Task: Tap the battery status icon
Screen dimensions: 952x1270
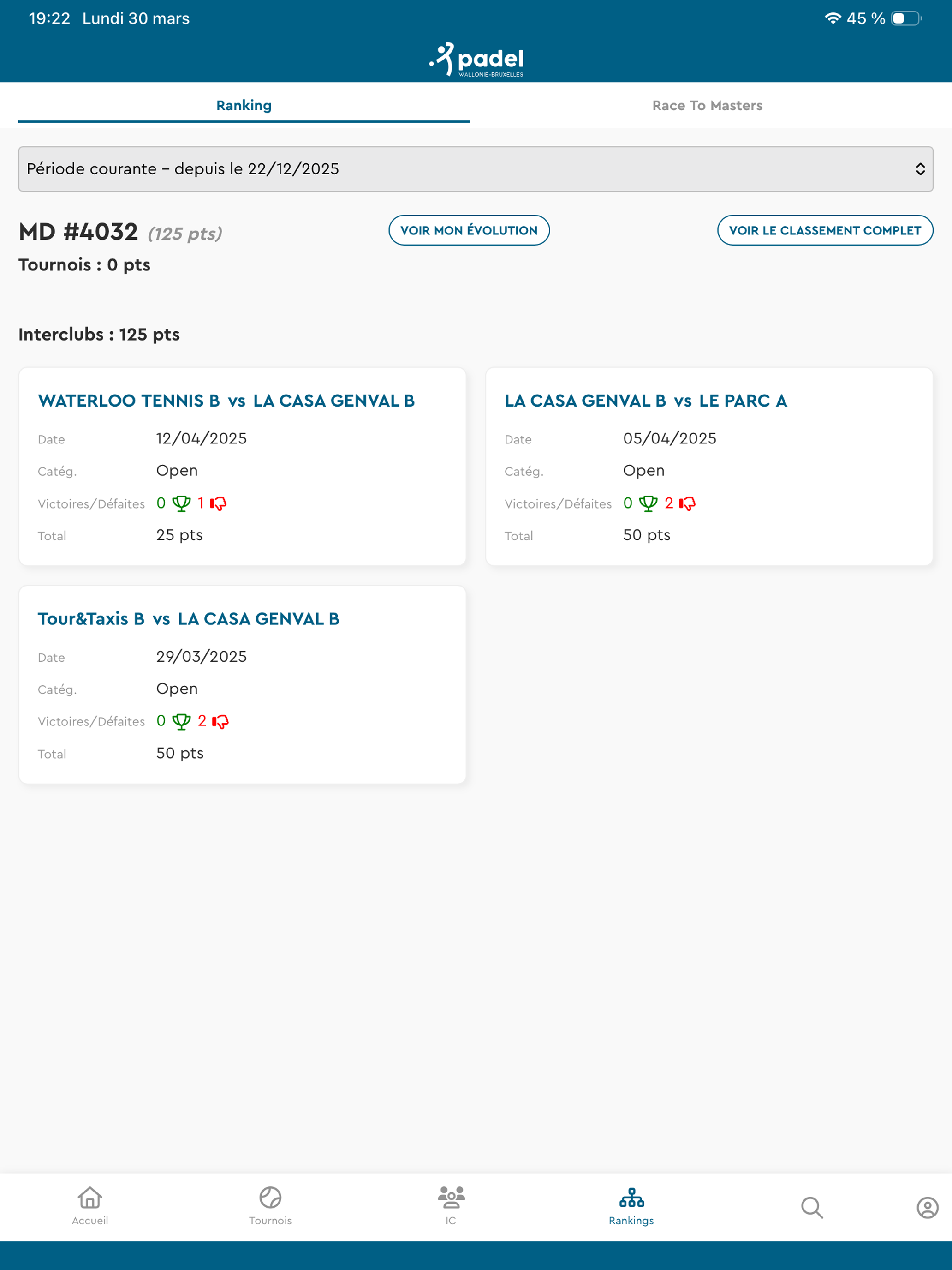Action: 907,18
